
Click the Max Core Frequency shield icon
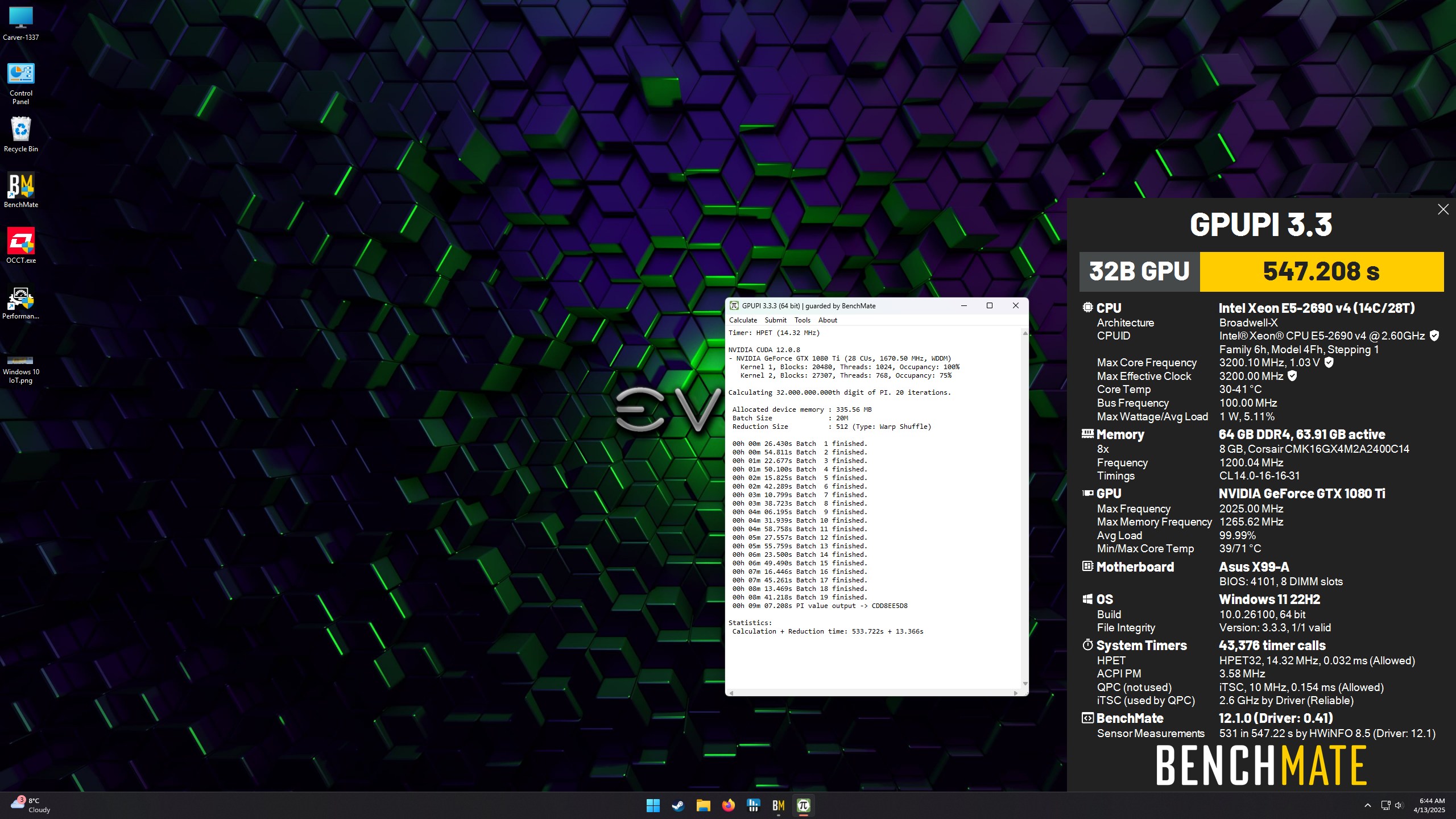click(1329, 362)
